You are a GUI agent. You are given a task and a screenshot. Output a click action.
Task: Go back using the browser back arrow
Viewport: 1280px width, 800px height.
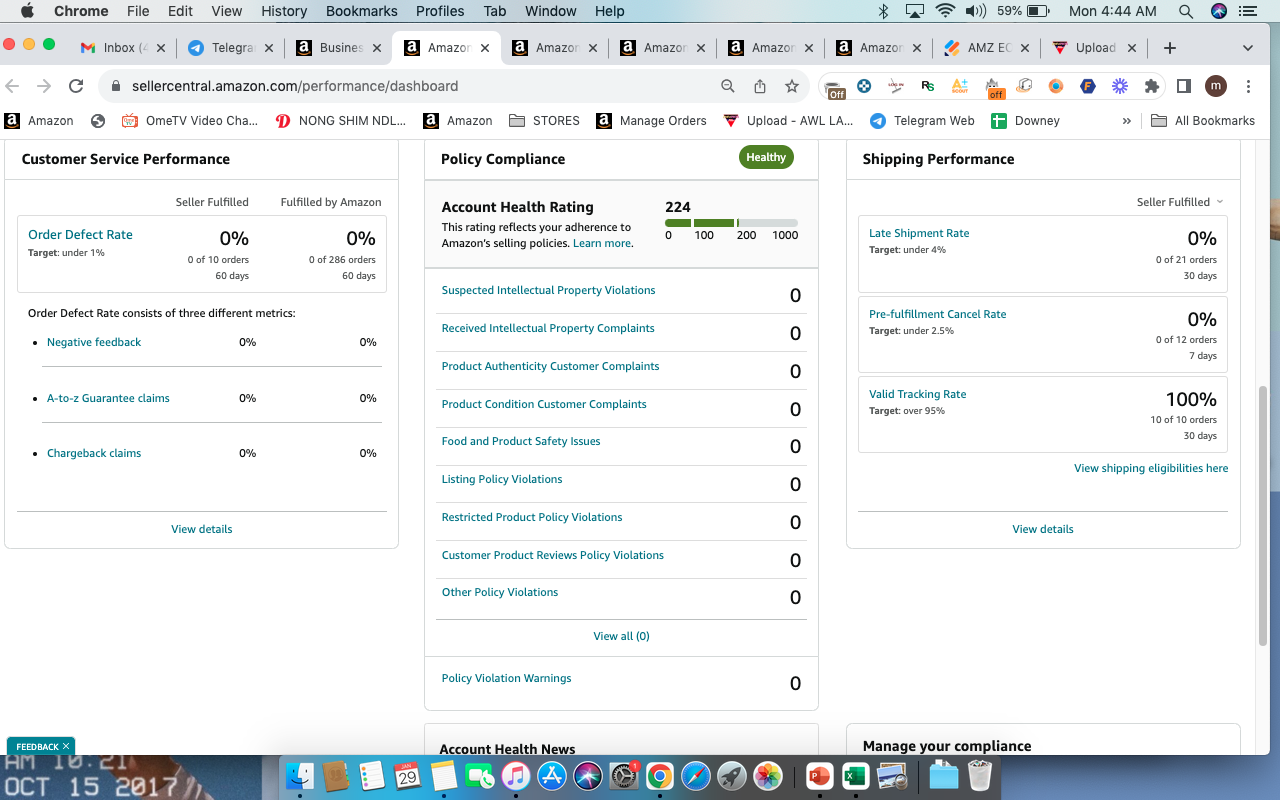[x=13, y=86]
